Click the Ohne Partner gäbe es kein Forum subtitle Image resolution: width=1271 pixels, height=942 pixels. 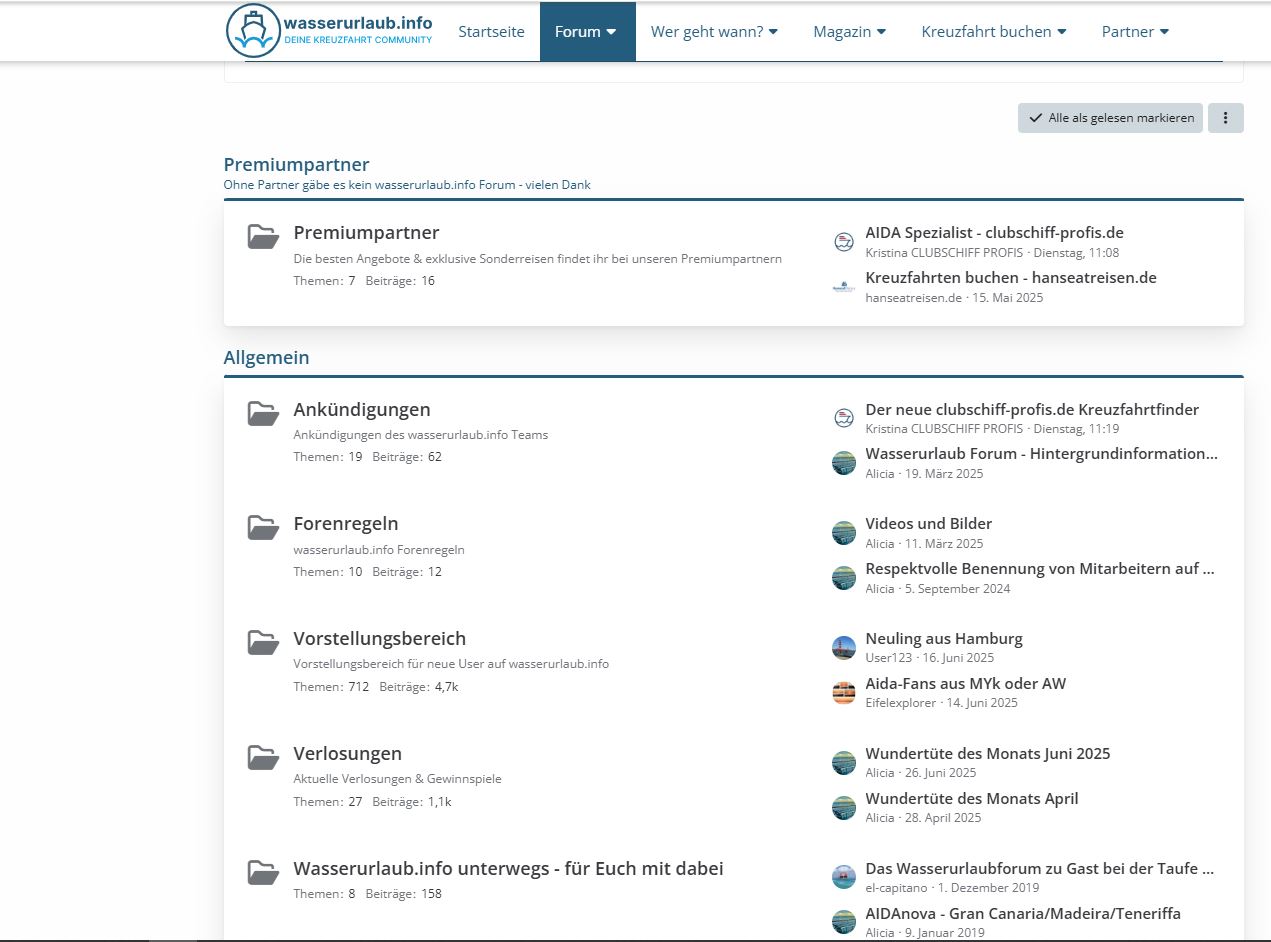(407, 185)
